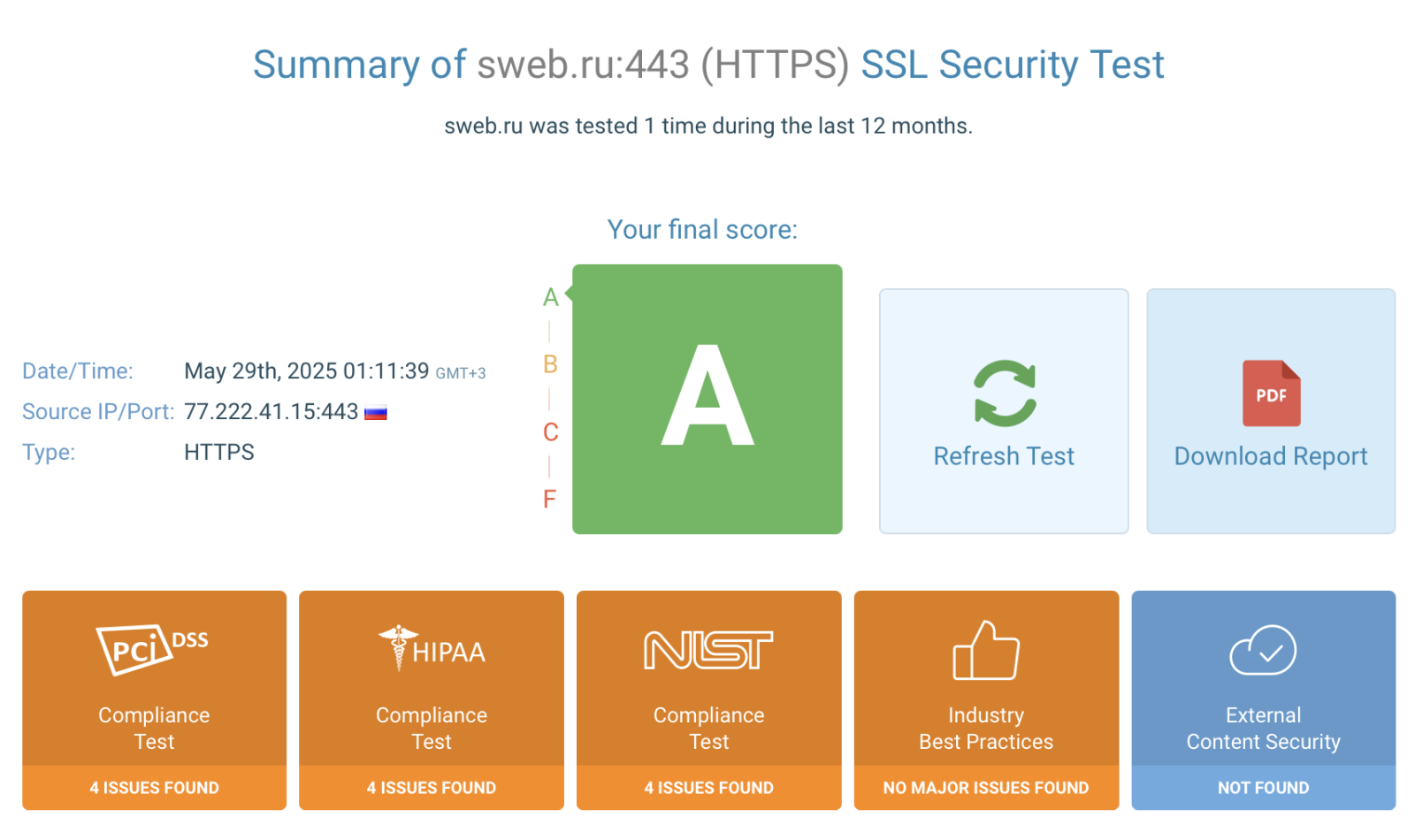Open HIPAA 4 Issues Found banner
The image size is (1415, 840).
[432, 788]
